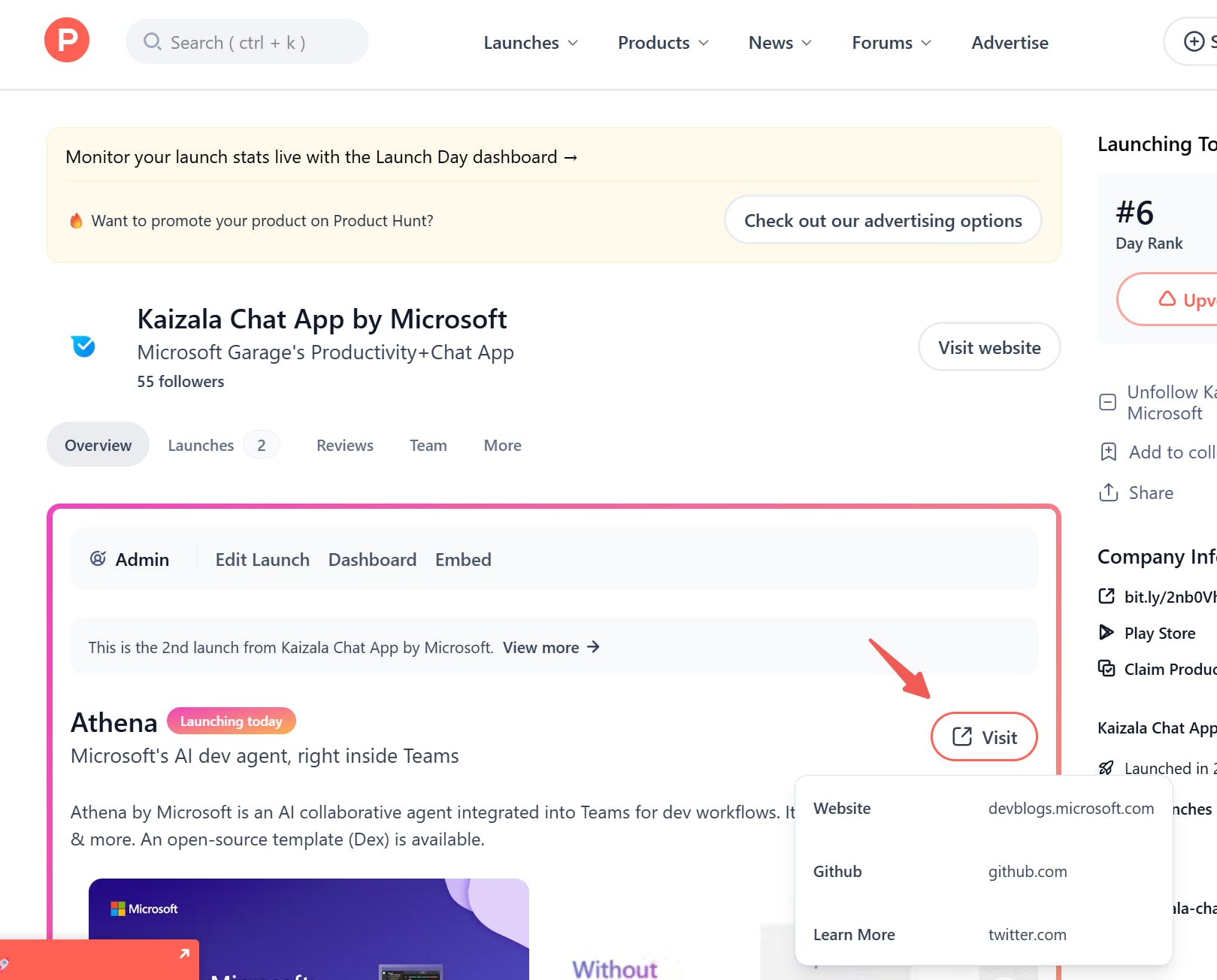Select Github link in Visit menu
Viewport: 1217px width, 980px height.
984,872
